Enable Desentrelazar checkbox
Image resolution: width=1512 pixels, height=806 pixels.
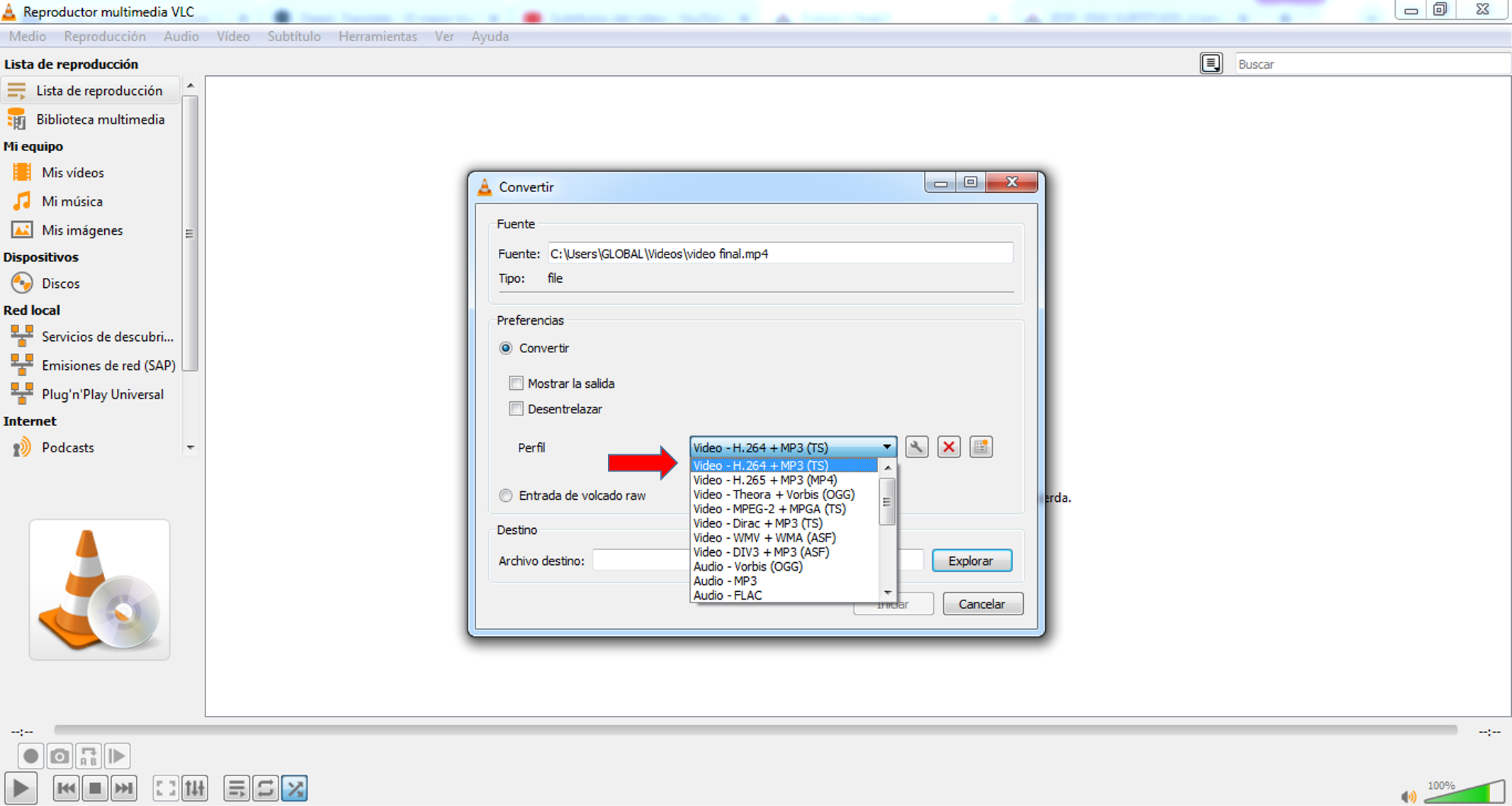pyautogui.click(x=517, y=409)
